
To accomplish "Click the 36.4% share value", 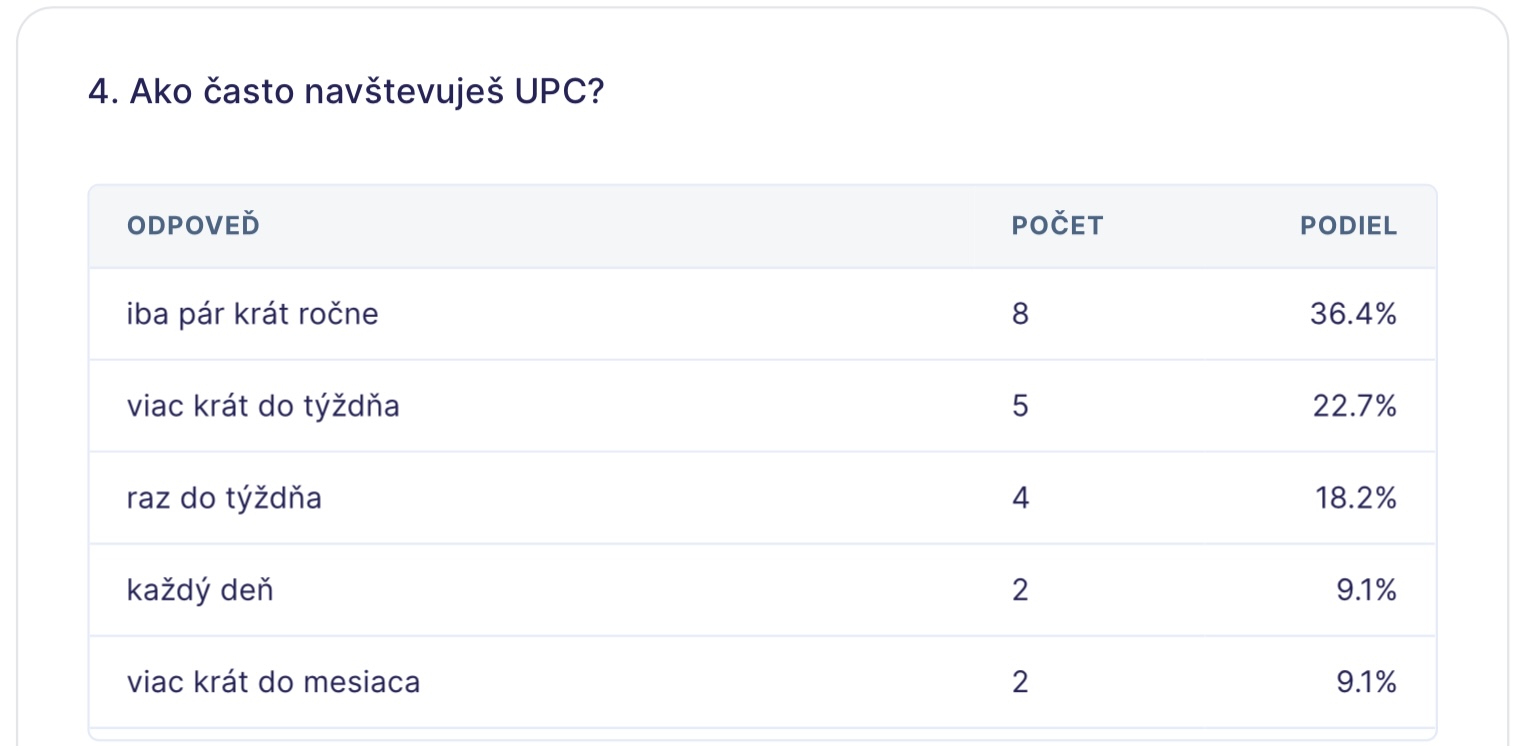I will coord(1353,314).
